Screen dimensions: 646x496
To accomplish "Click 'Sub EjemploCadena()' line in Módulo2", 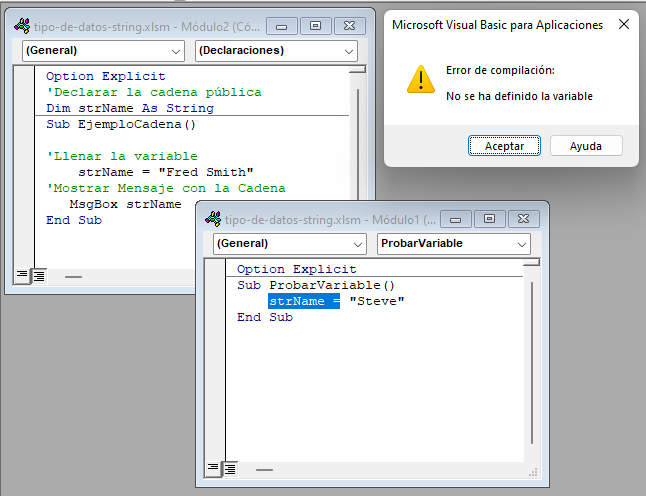I will pos(121,124).
